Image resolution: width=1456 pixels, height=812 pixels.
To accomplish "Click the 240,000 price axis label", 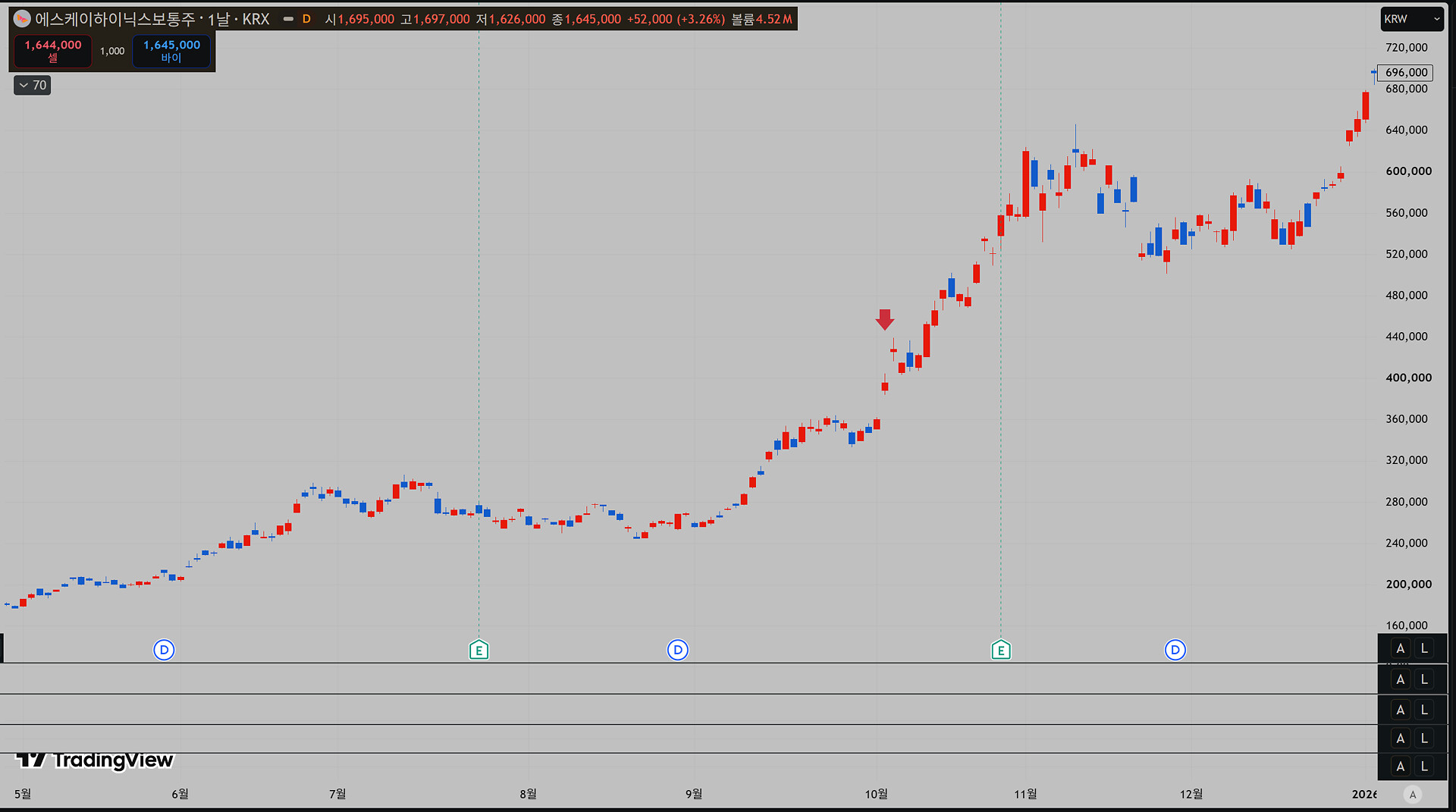I will pyautogui.click(x=1407, y=543).
